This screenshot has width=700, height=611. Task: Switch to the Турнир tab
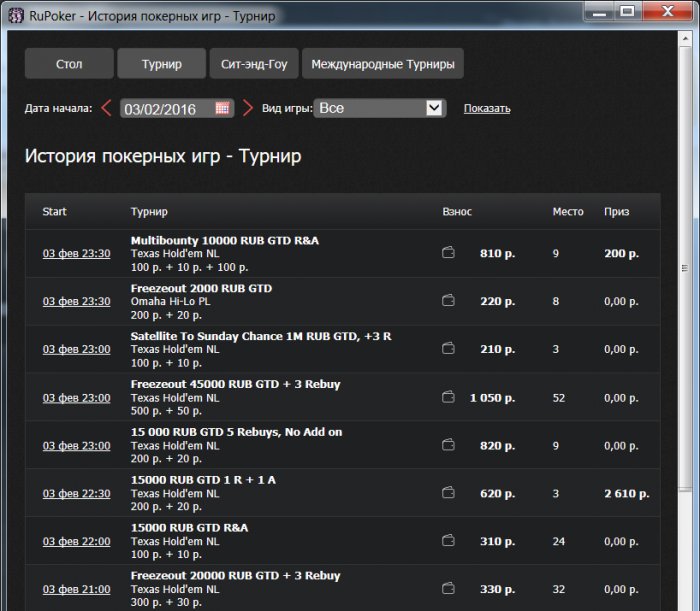162,64
